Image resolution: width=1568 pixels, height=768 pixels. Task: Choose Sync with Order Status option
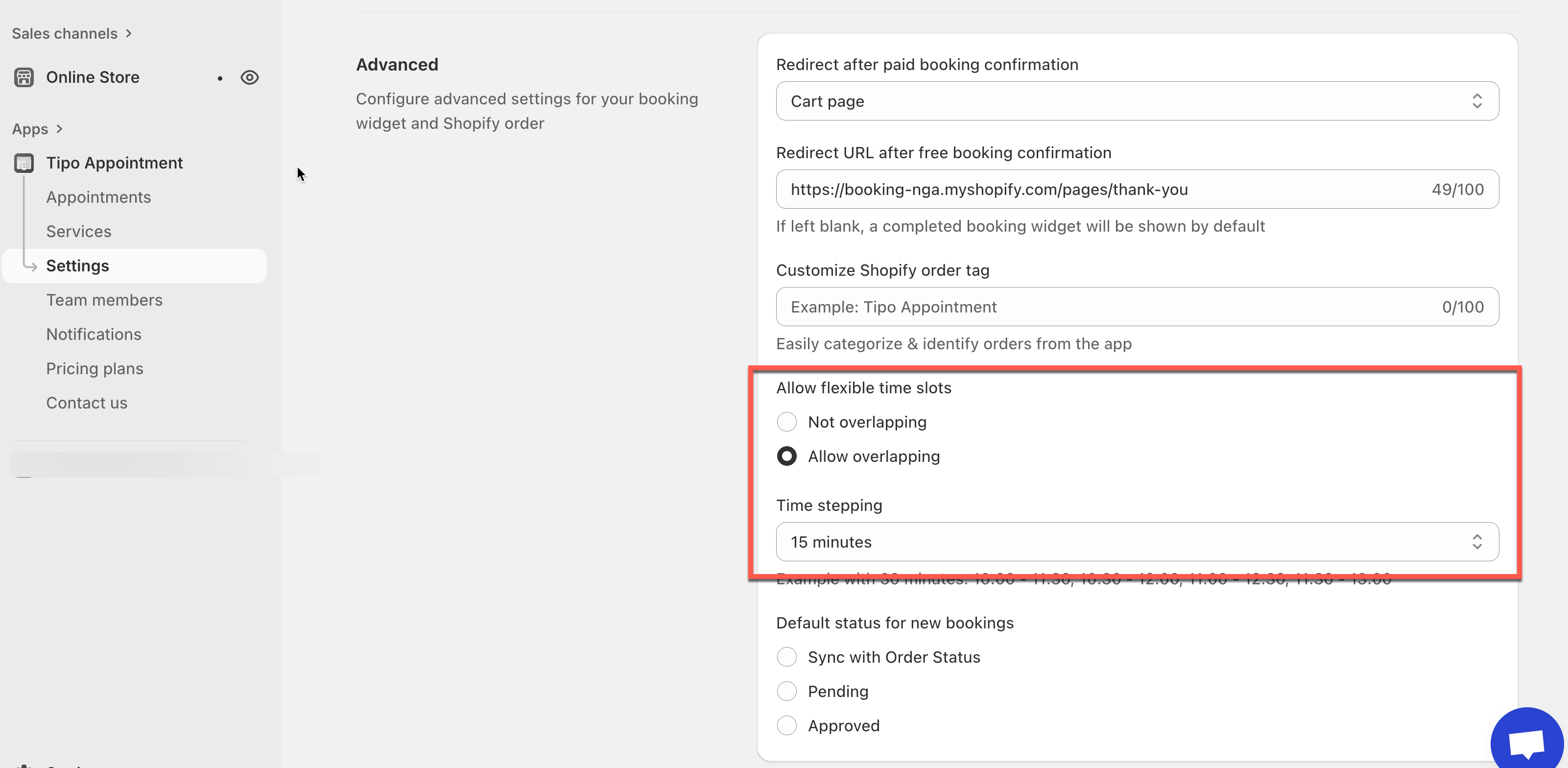pyautogui.click(x=786, y=656)
